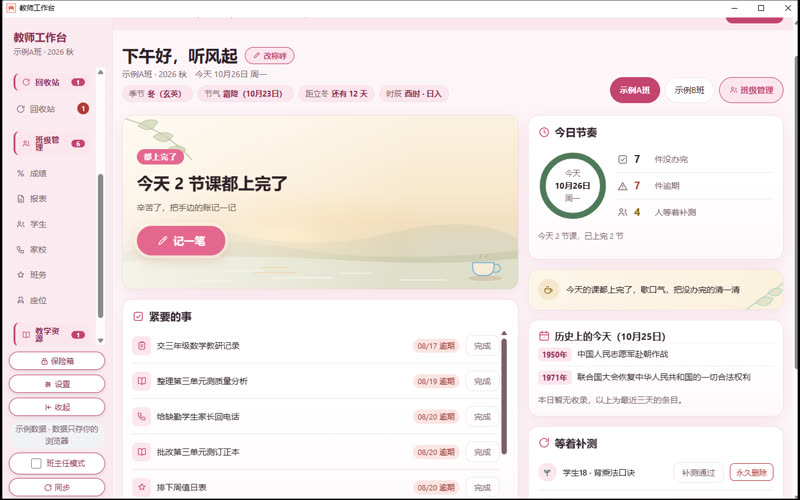The width and height of the screenshot is (800, 500).
Task: Switch to 示例A班 class tab
Action: 635,90
